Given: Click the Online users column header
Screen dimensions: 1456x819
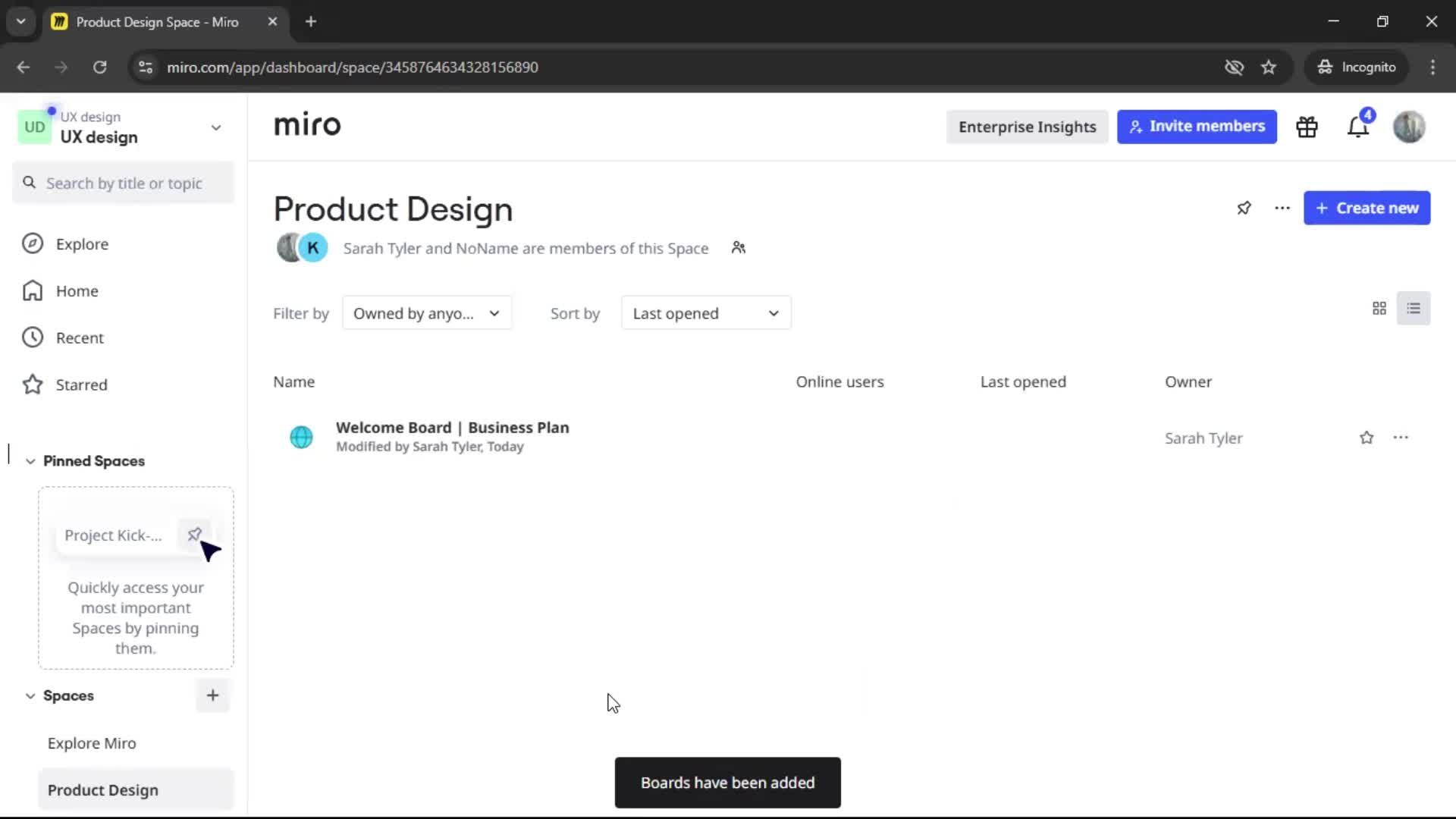Looking at the screenshot, I should click(839, 382).
